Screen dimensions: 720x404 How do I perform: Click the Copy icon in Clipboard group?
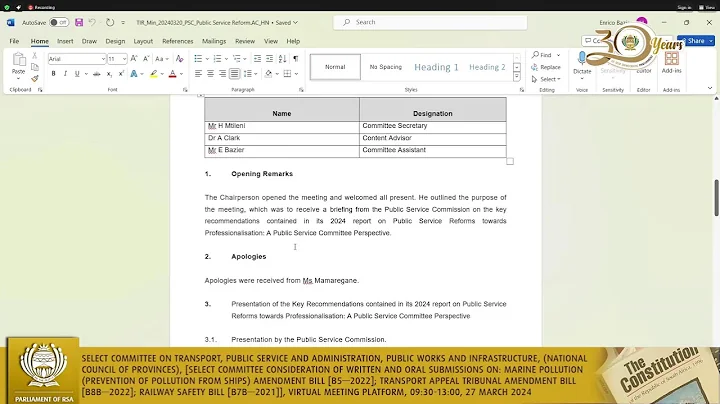(x=34, y=67)
